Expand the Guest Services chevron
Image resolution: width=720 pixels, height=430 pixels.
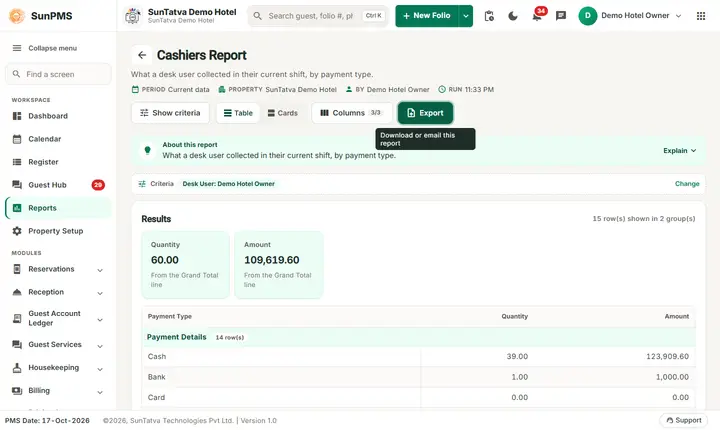[x=100, y=345]
